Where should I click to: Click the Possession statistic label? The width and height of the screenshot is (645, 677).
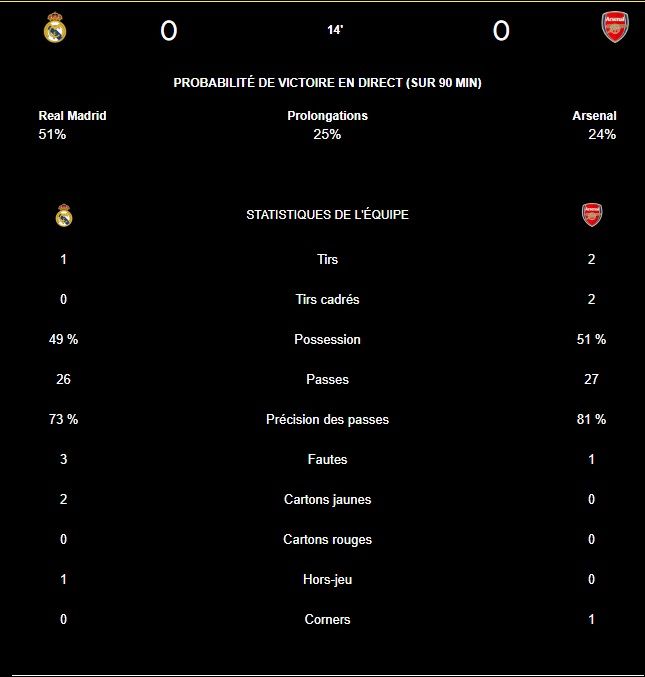point(327,339)
